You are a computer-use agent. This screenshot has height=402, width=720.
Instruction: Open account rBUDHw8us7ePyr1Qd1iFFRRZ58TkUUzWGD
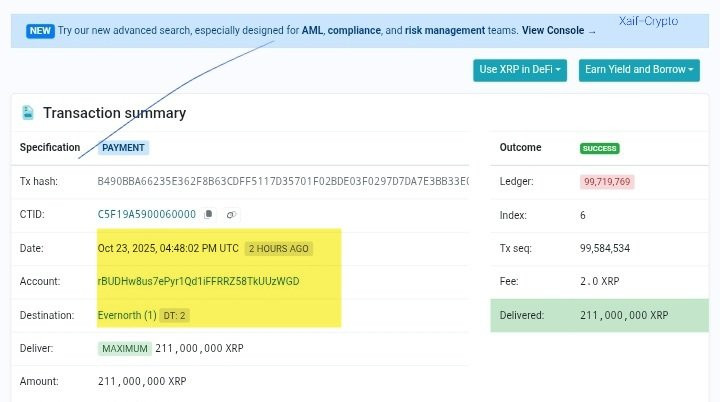pyautogui.click(x=198, y=281)
